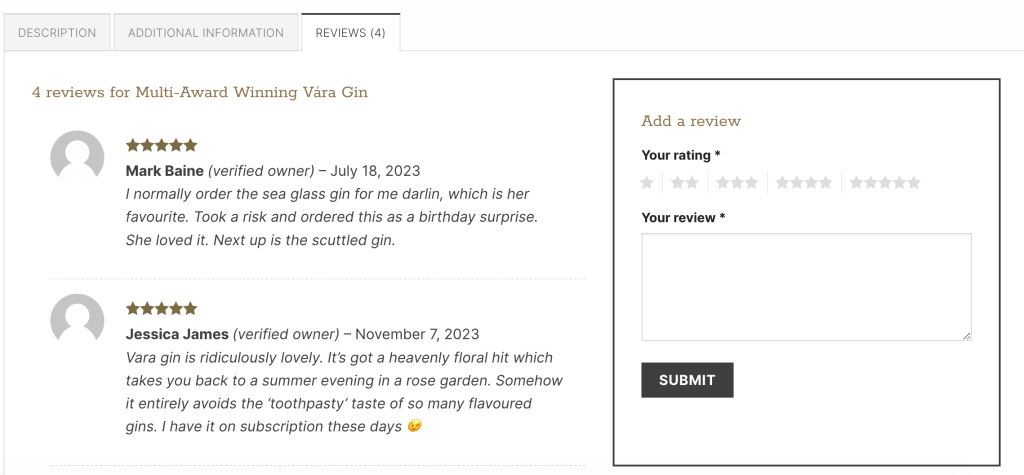Click Mark Baine's avatar image
The height and width of the screenshot is (475, 1024).
[77, 157]
